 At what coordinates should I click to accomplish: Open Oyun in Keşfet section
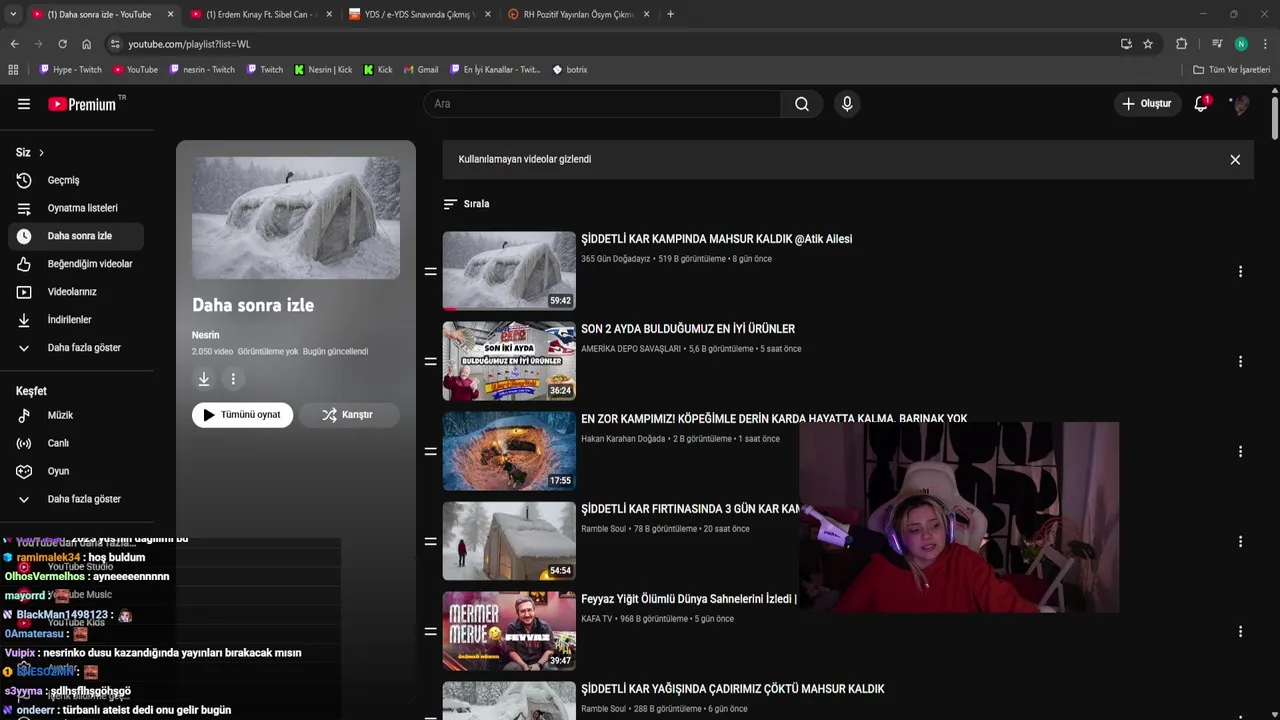click(76, 471)
